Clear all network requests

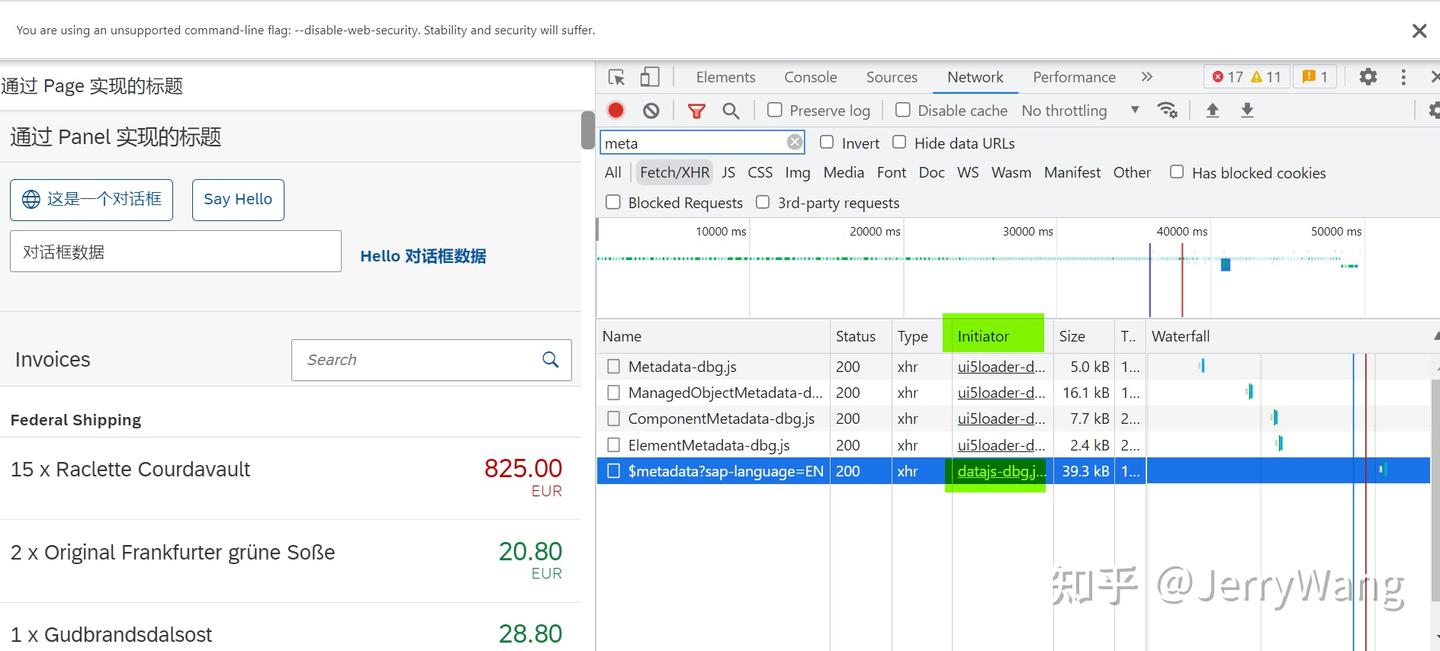(651, 110)
